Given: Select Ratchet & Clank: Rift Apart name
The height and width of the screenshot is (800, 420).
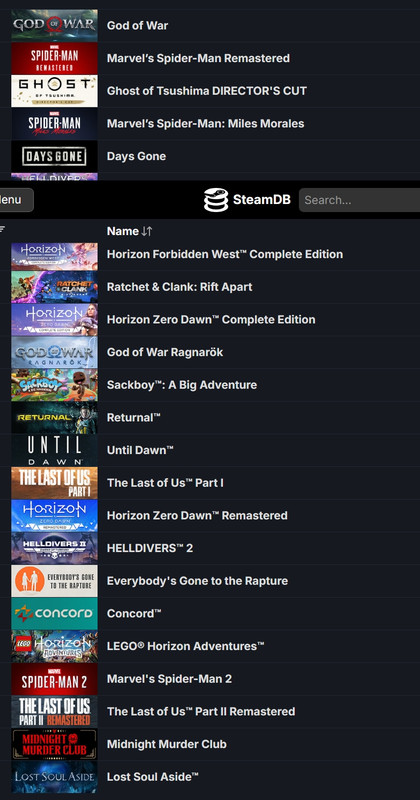Looking at the screenshot, I should pyautogui.click(x=180, y=287).
